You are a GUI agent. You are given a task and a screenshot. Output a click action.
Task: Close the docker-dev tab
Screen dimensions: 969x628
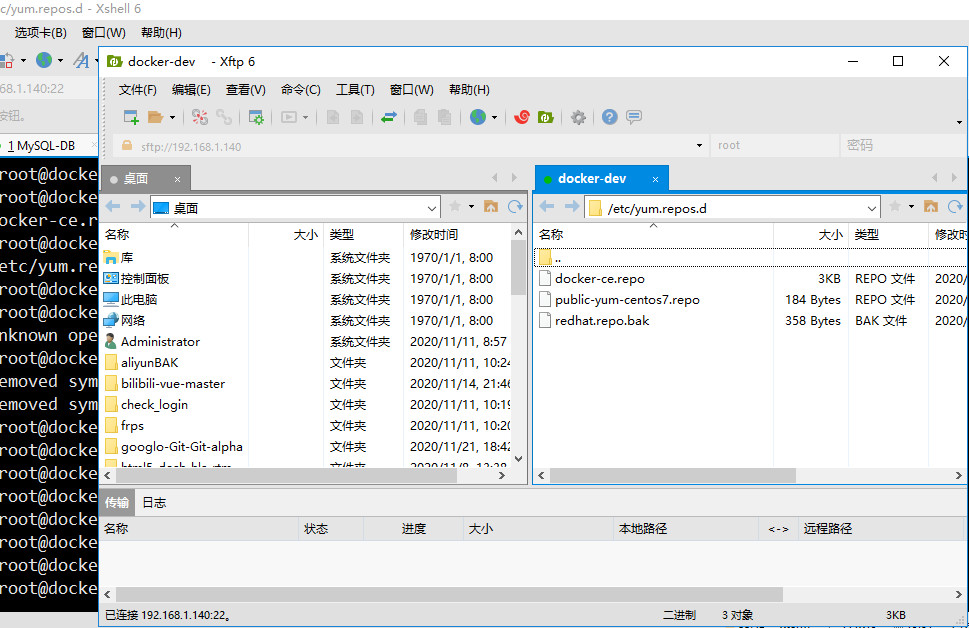click(x=655, y=179)
